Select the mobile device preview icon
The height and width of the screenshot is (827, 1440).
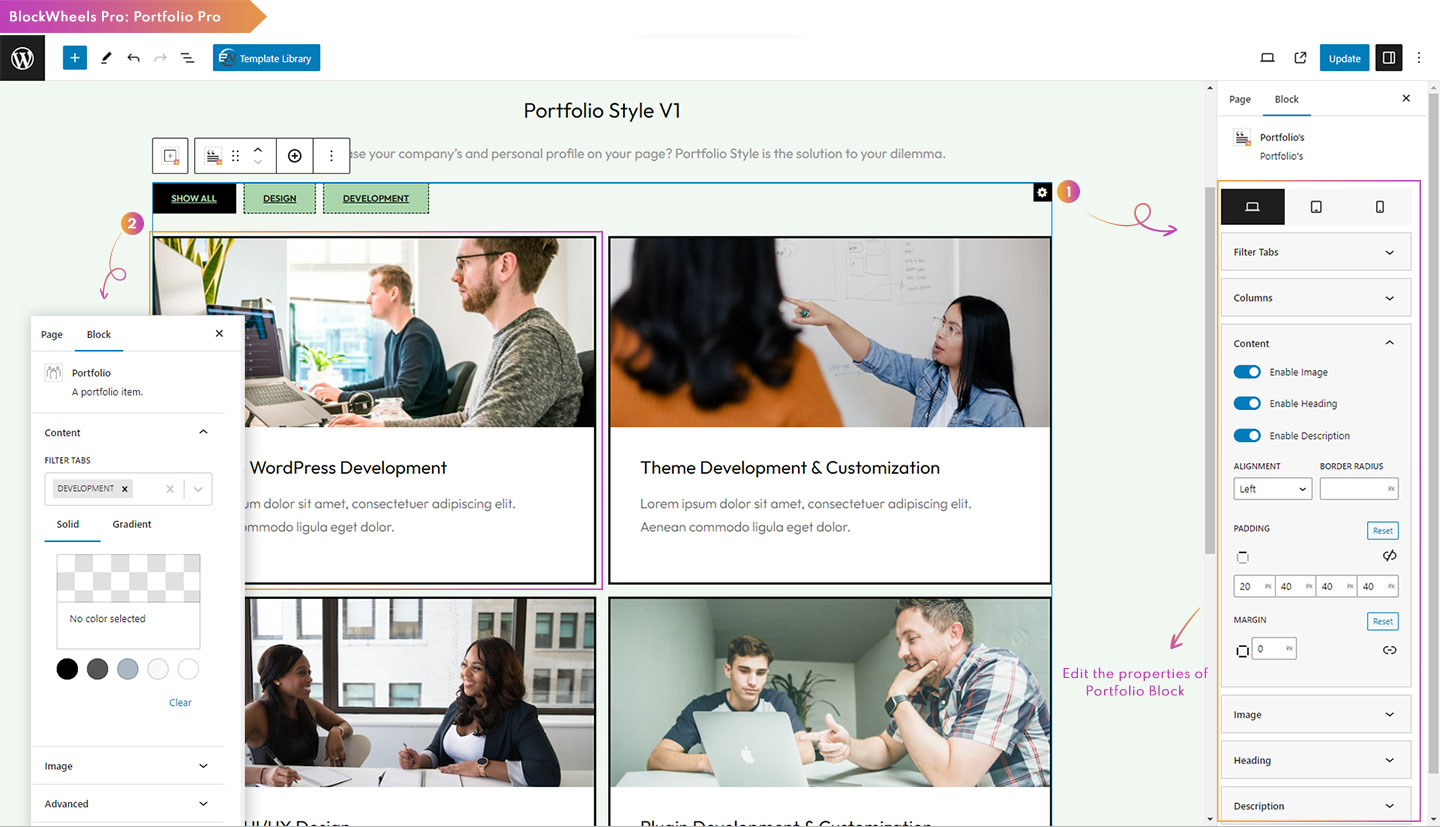pos(1380,207)
